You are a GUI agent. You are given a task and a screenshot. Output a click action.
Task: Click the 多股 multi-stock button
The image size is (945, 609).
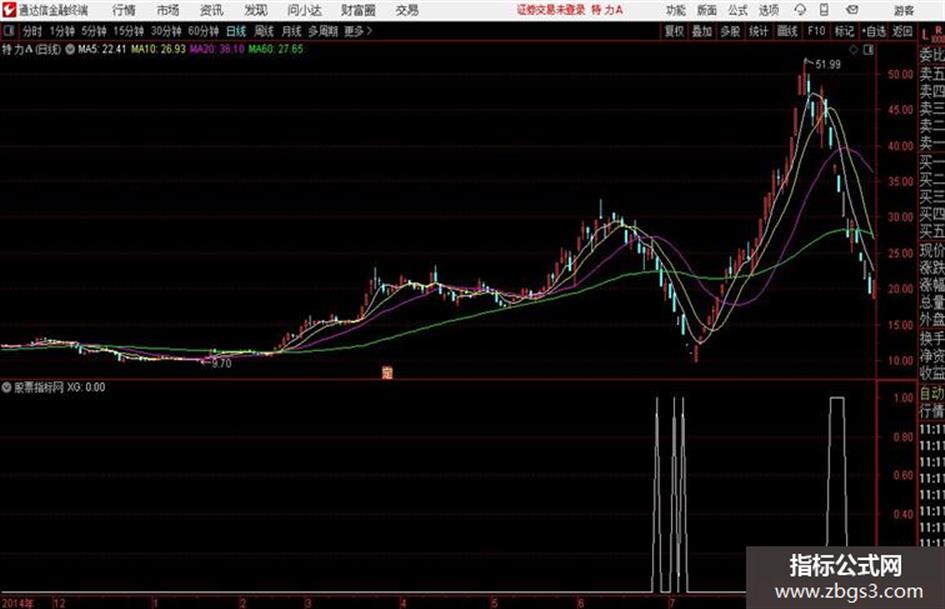[730, 31]
